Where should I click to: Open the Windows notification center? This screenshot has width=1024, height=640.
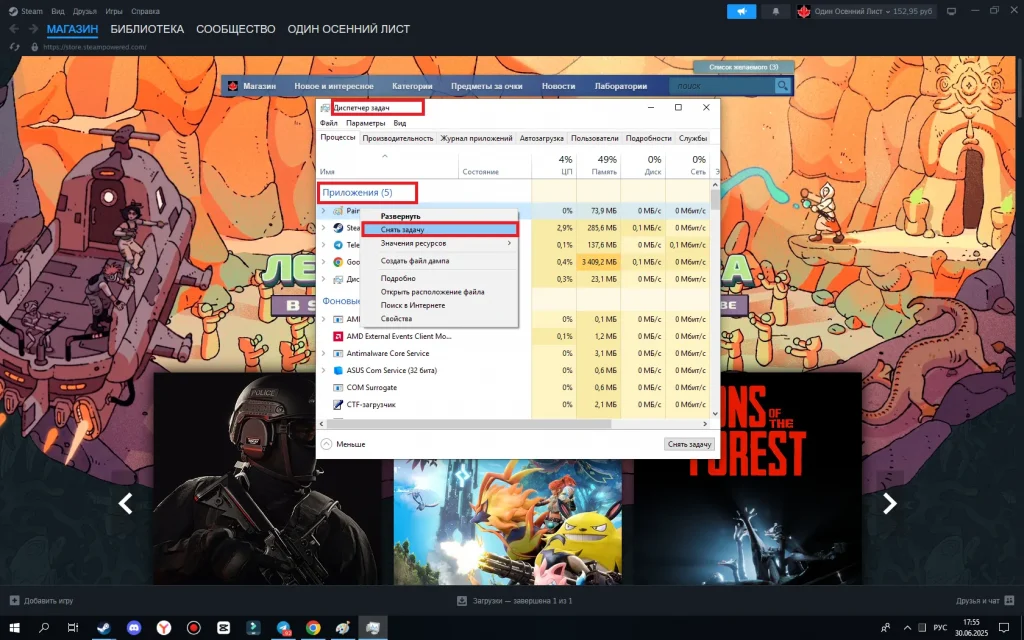(x=1004, y=628)
